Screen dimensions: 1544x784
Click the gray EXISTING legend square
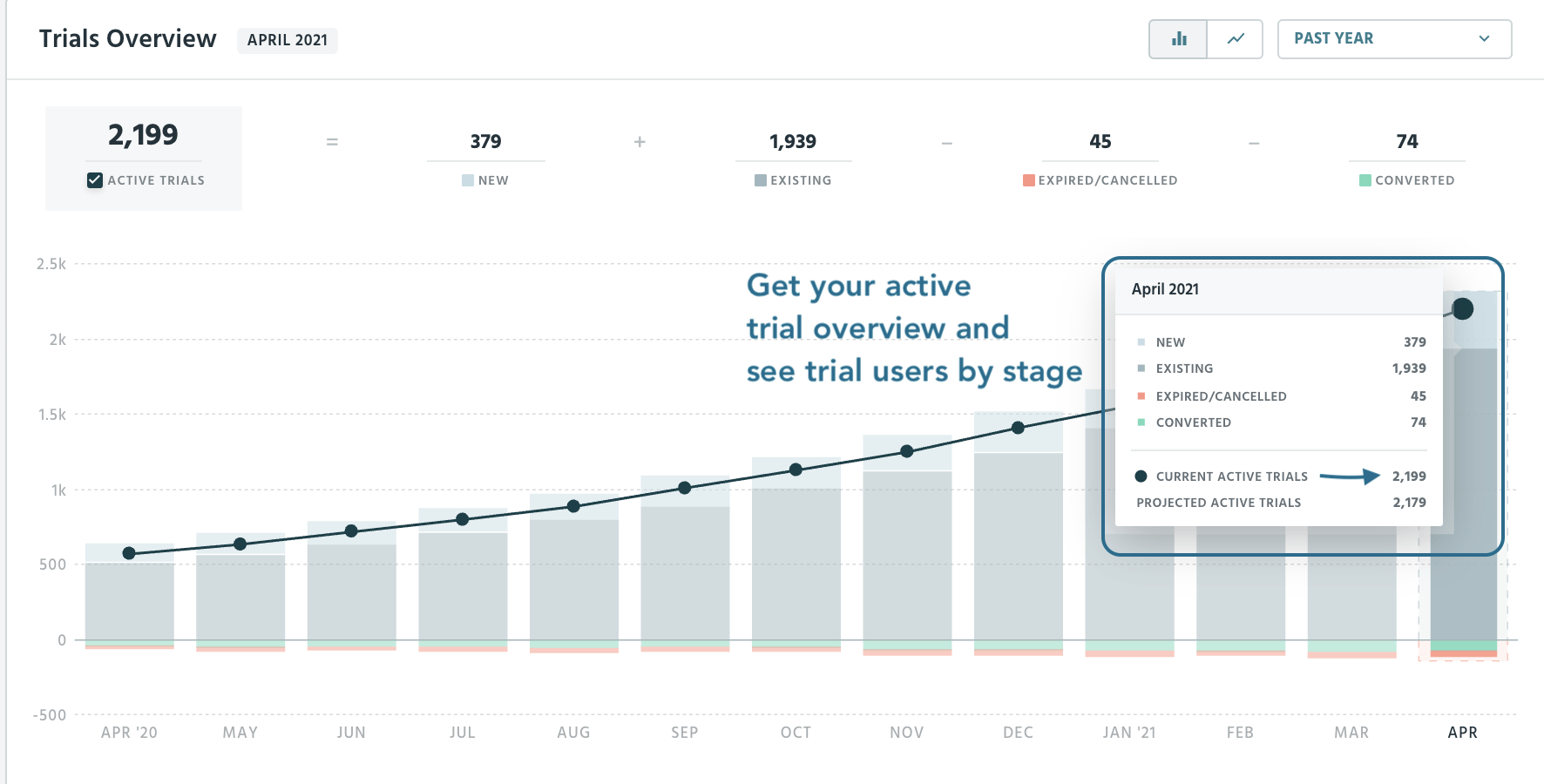(762, 180)
